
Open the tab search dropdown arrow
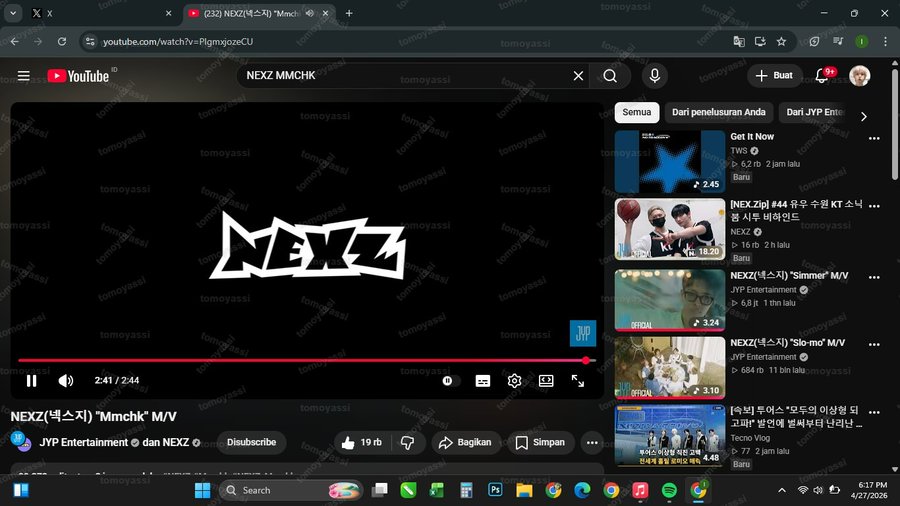pyautogui.click(x=13, y=13)
